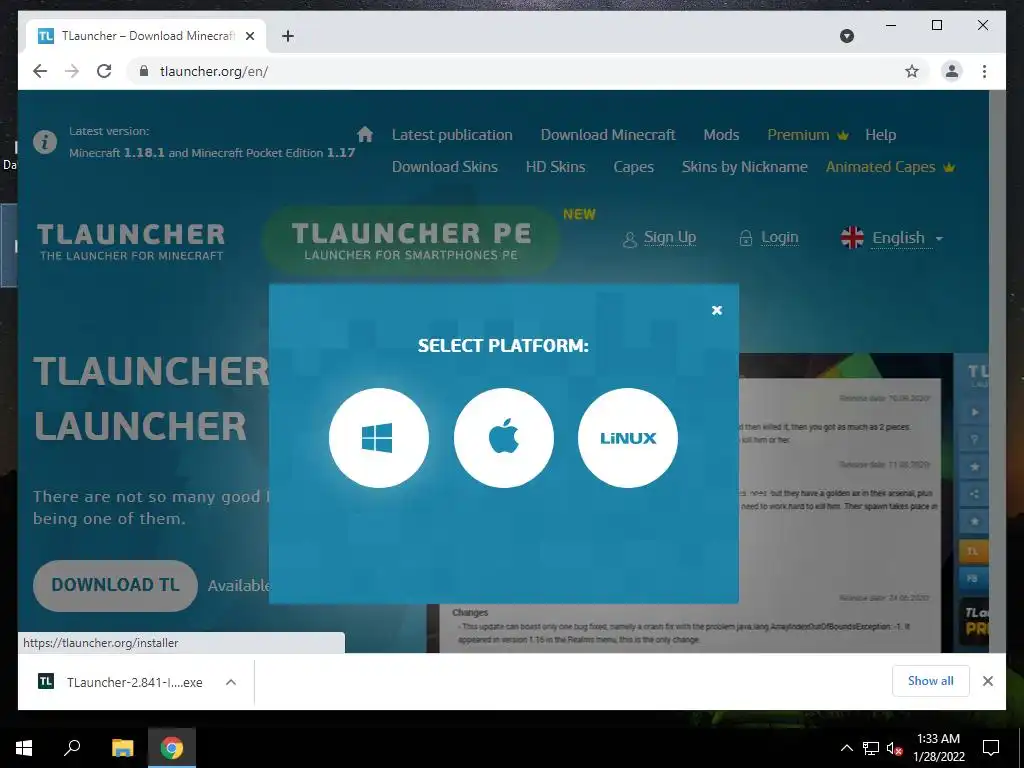Go to Capes page
The image size is (1024, 768).
click(x=633, y=167)
